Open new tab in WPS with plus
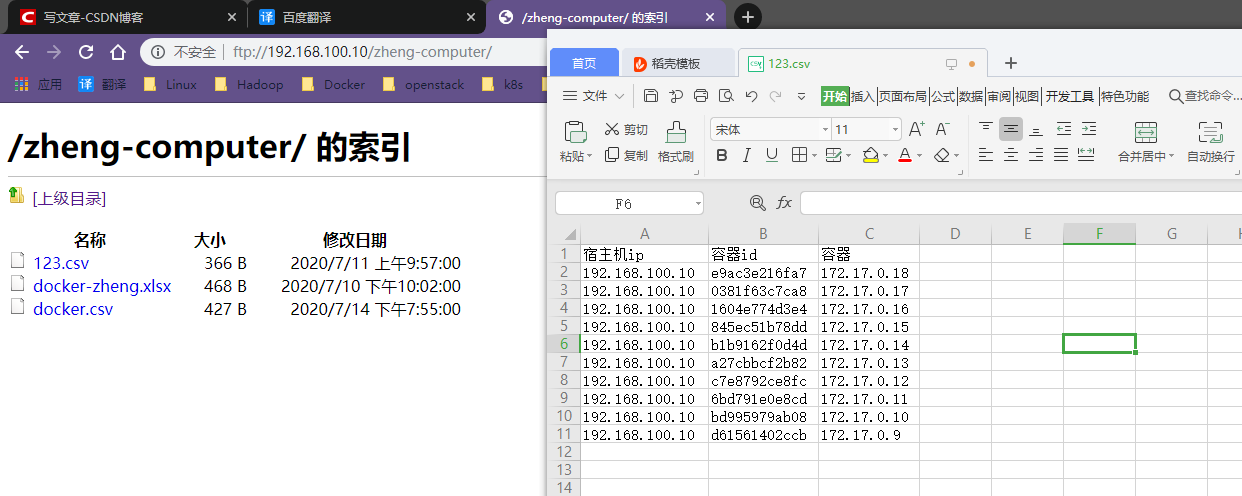Image resolution: width=1242 pixels, height=496 pixels. pyautogui.click(x=1010, y=63)
